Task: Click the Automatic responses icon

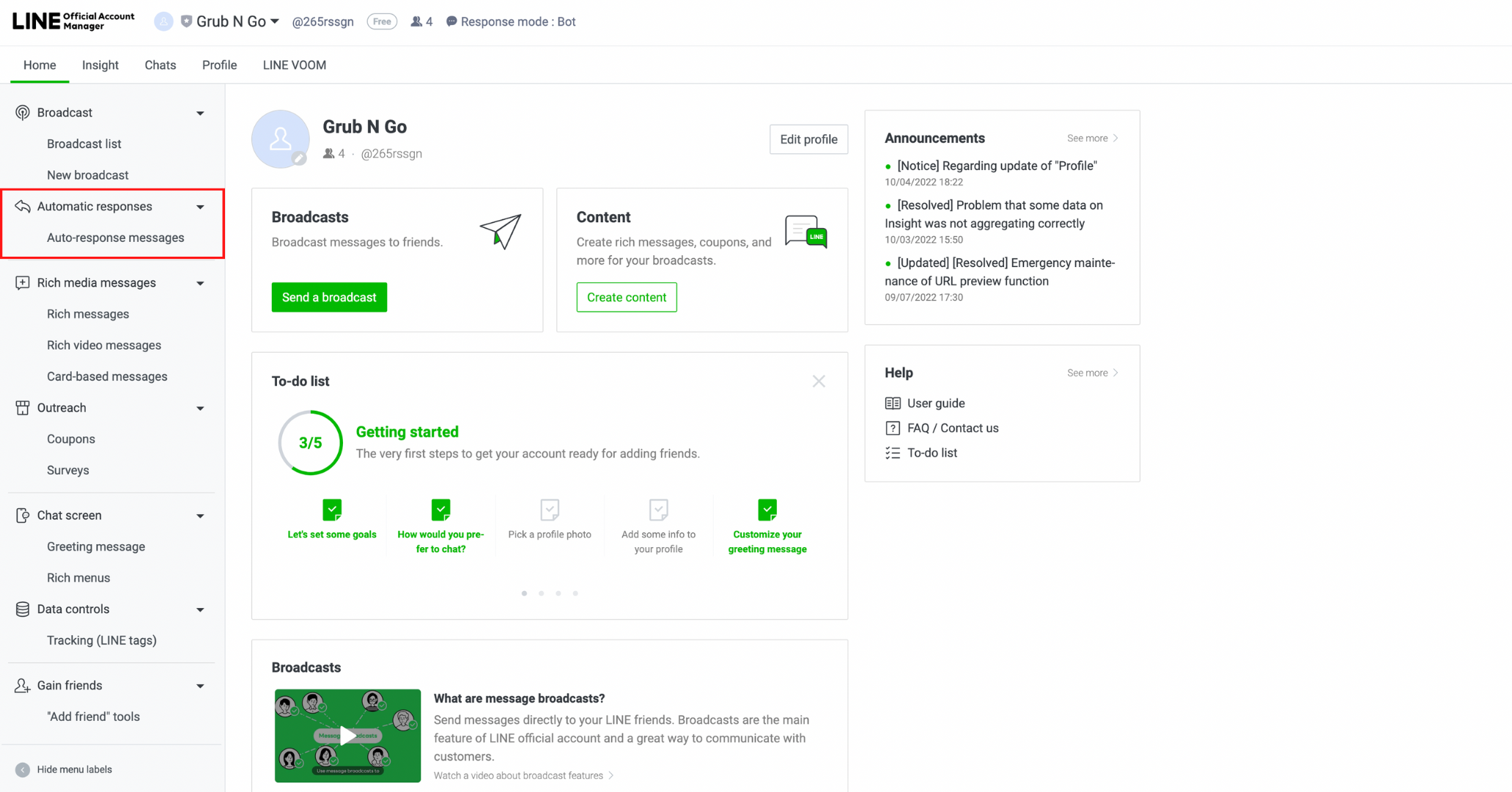Action: click(22, 206)
